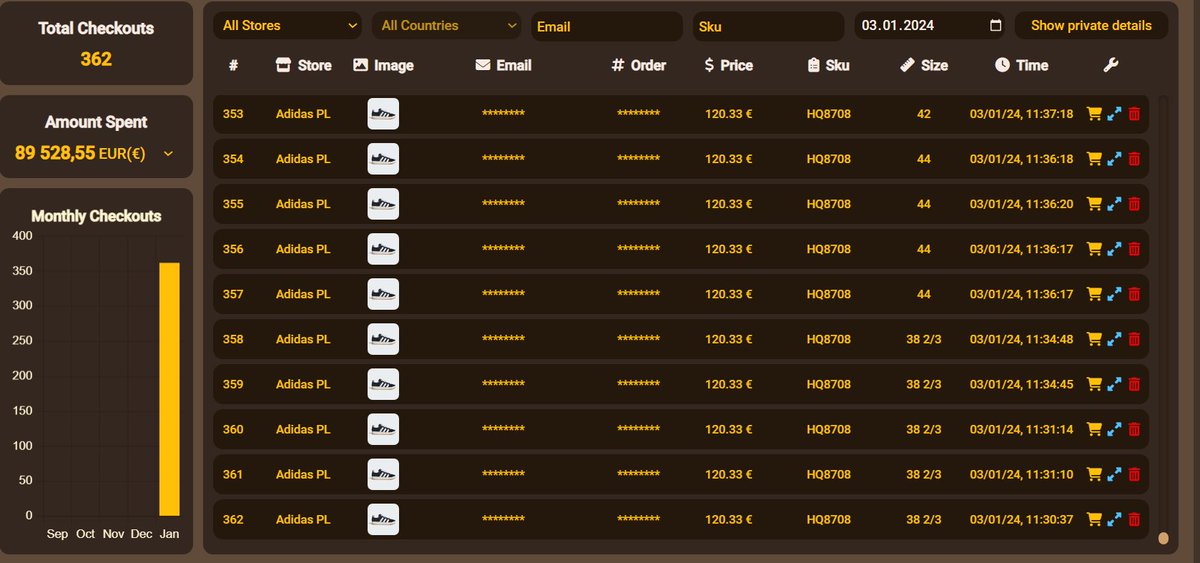Delete checkout row 353 with trash icon

tap(1134, 114)
